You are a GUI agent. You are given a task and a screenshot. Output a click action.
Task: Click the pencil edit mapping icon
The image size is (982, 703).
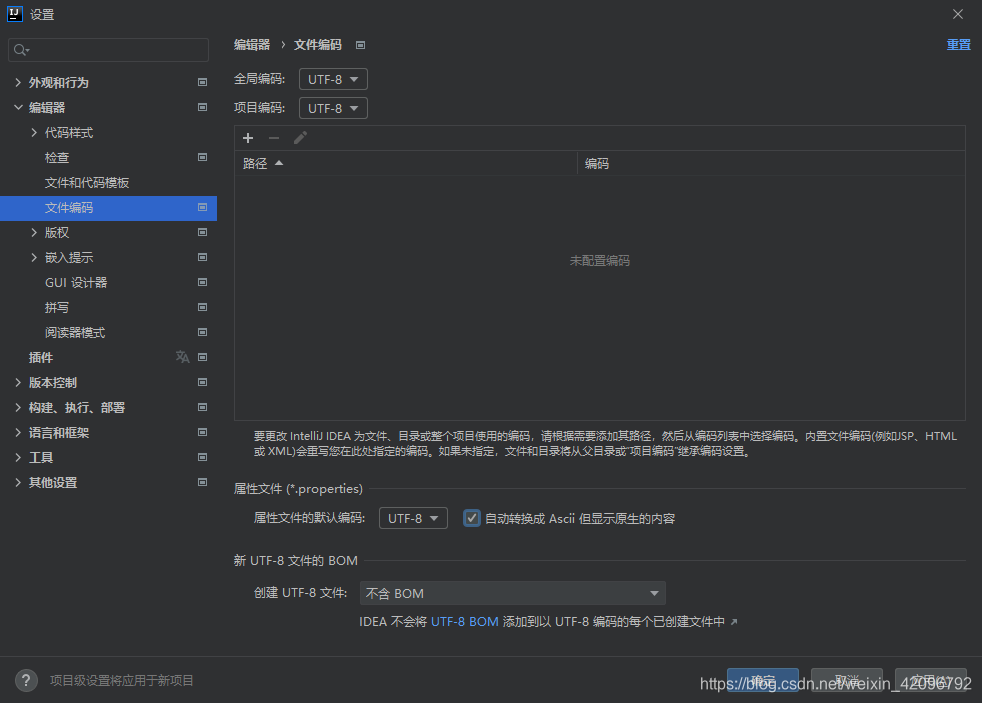300,138
